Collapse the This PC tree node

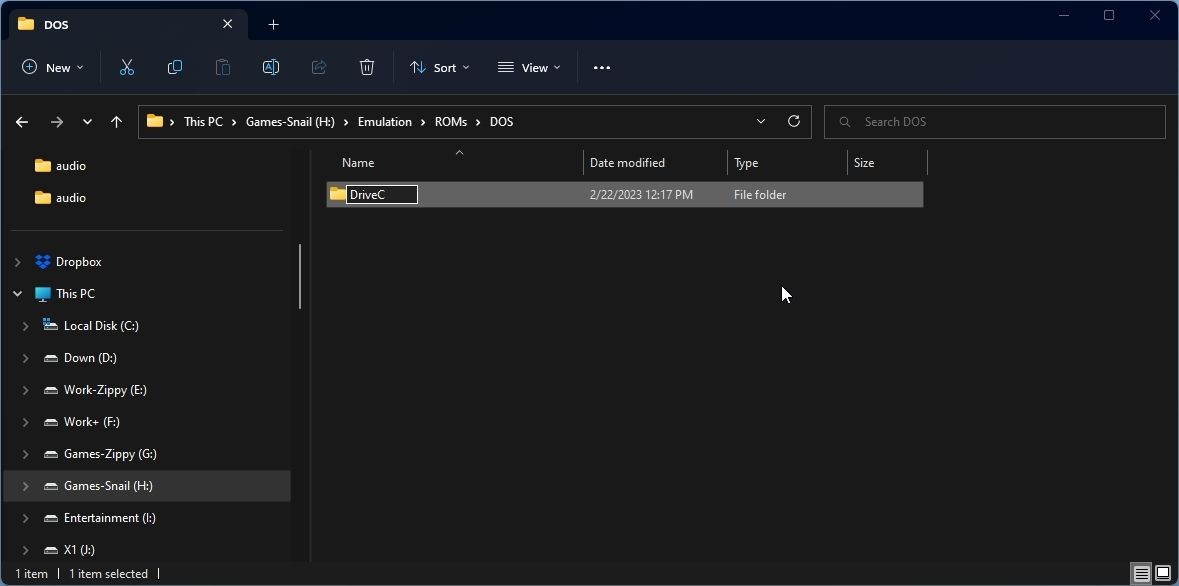point(17,294)
